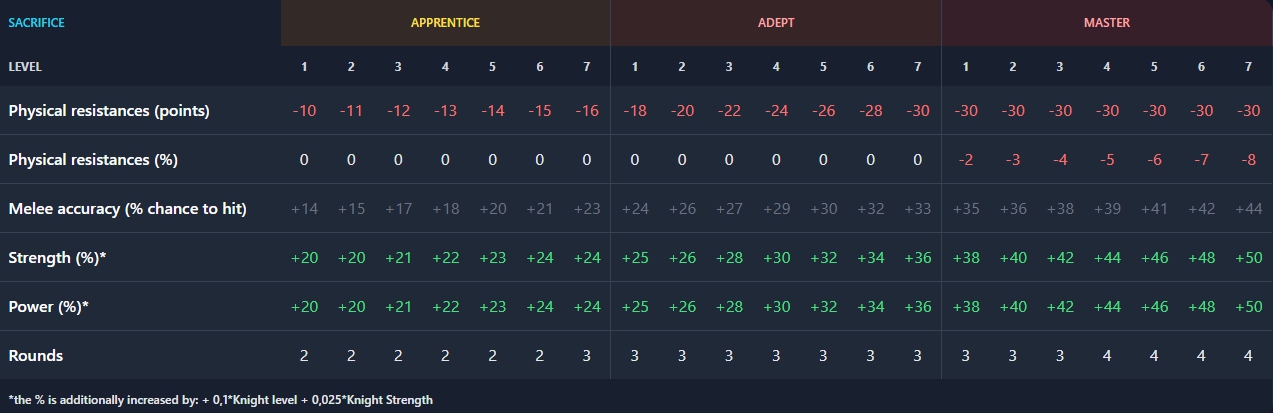Select the MASTER column group header
Image resolution: width=1273 pixels, height=413 pixels.
(1106, 22)
